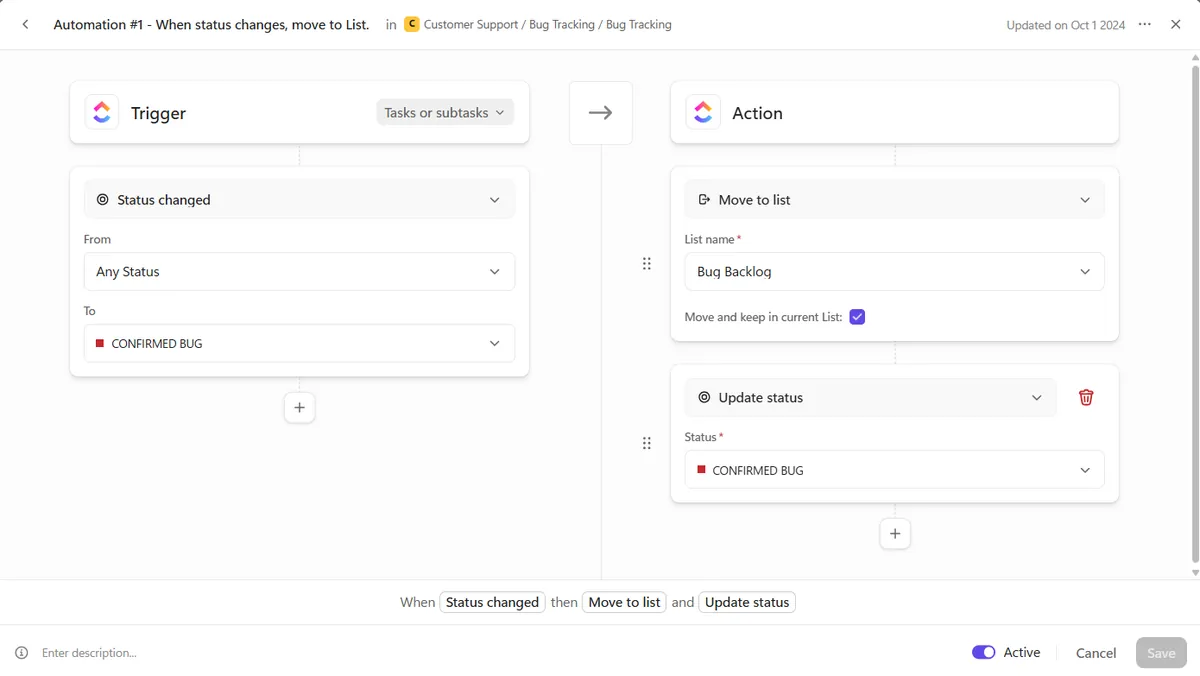Image resolution: width=1200 pixels, height=676 pixels.
Task: Click the Trigger heading text
Action: (x=158, y=113)
